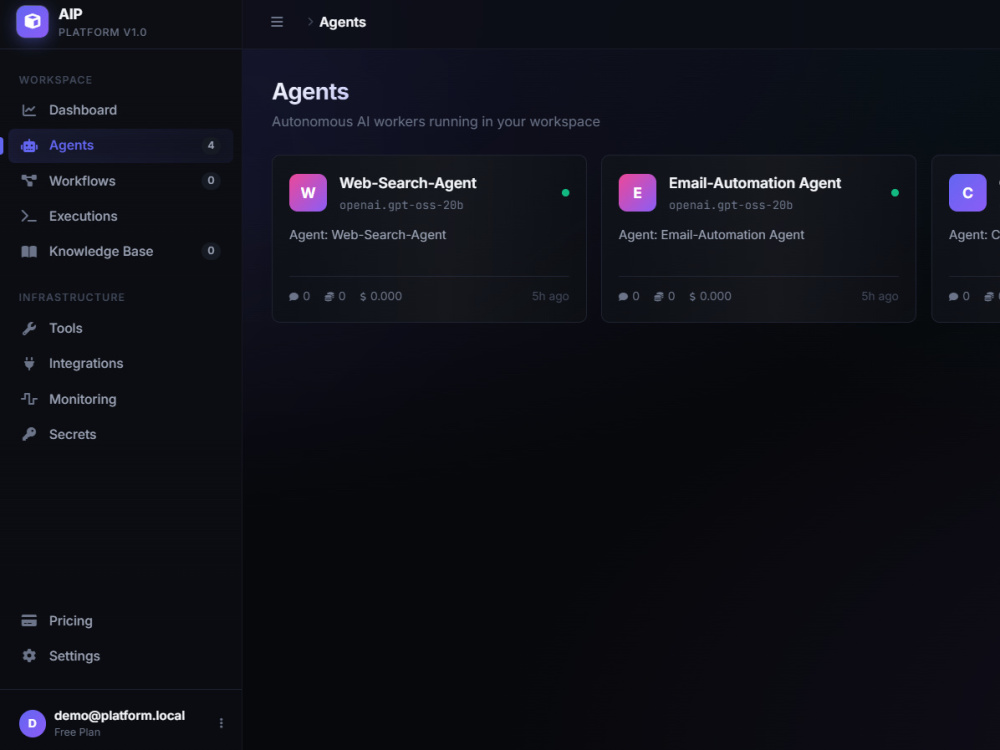
Task: Go to Integrations page
Action: (x=121, y=364)
